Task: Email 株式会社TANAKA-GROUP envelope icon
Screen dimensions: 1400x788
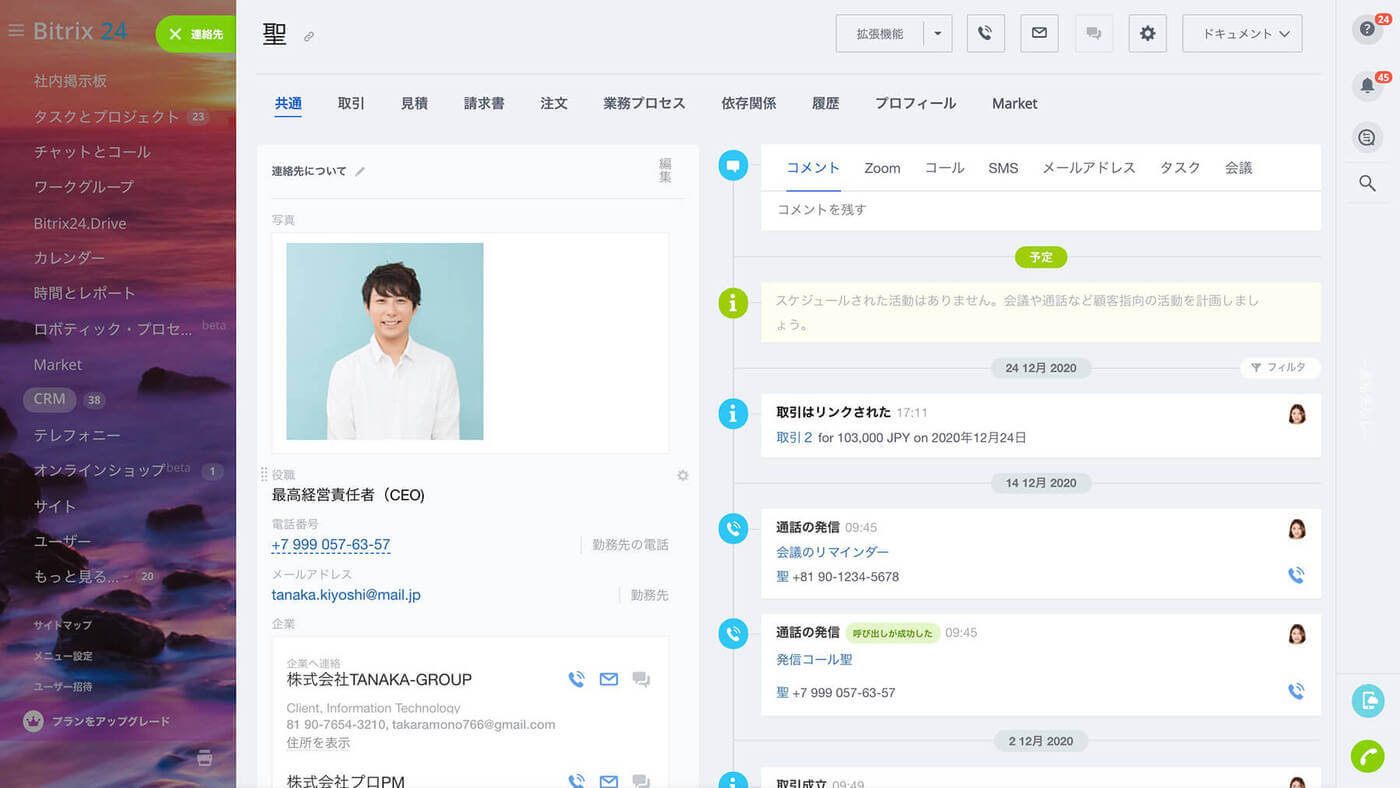Action: click(608, 679)
